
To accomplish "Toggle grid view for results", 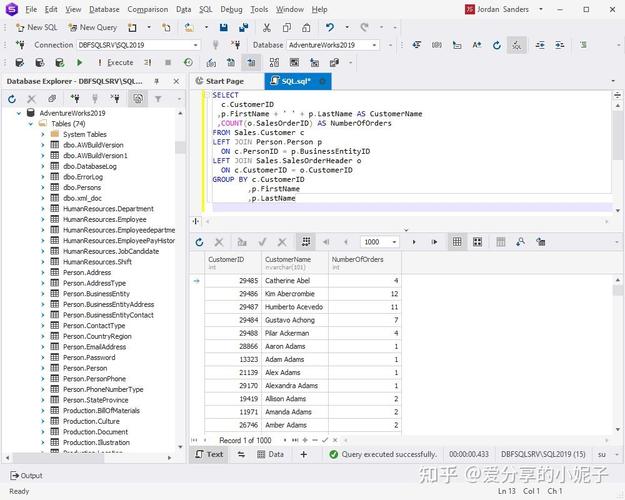I will 457,241.
